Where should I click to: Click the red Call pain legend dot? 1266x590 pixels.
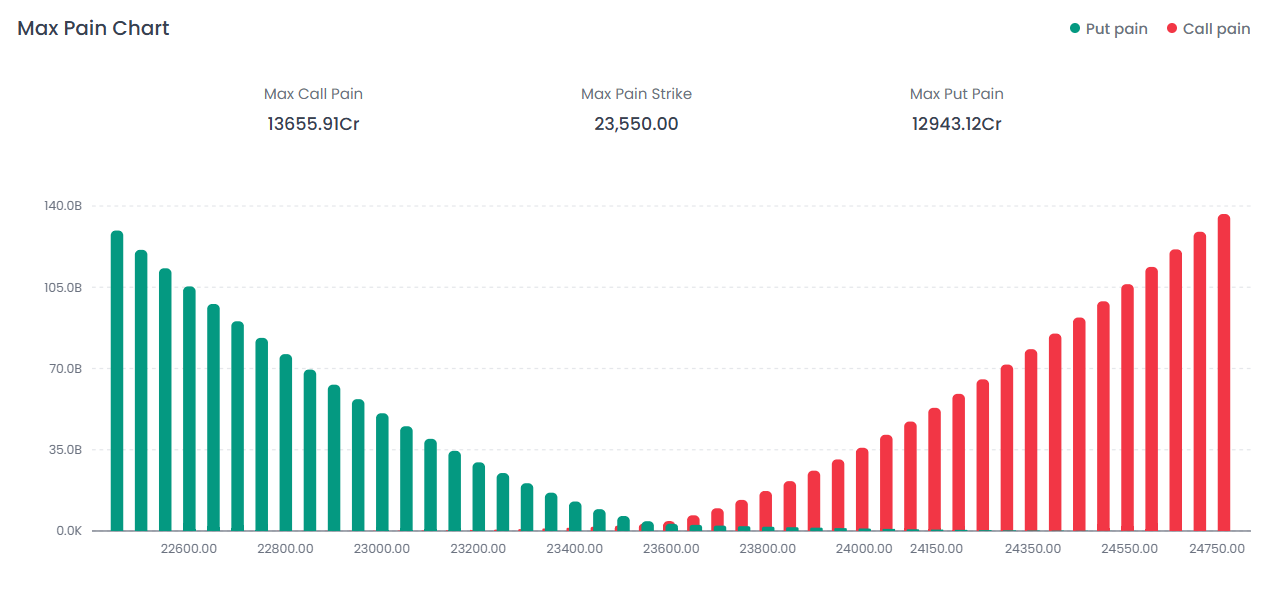click(1172, 28)
